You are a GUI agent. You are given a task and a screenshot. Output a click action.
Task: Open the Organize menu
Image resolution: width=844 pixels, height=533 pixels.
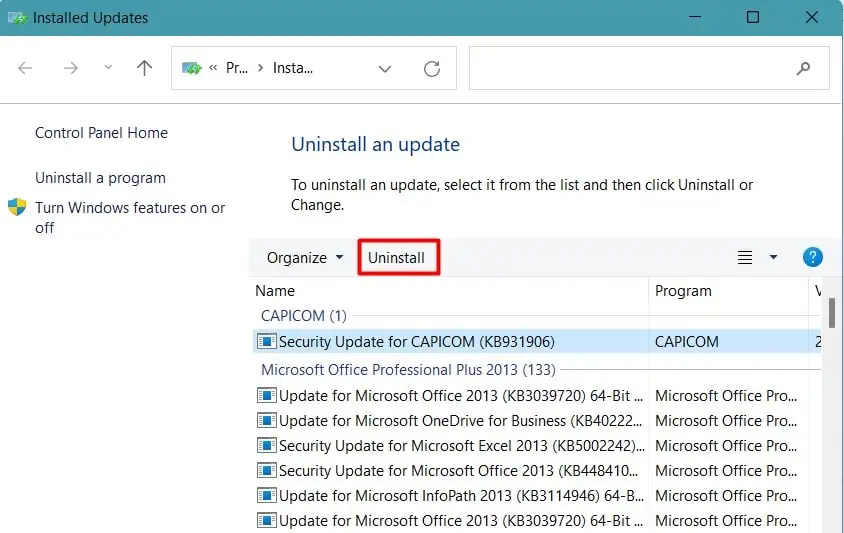(305, 258)
